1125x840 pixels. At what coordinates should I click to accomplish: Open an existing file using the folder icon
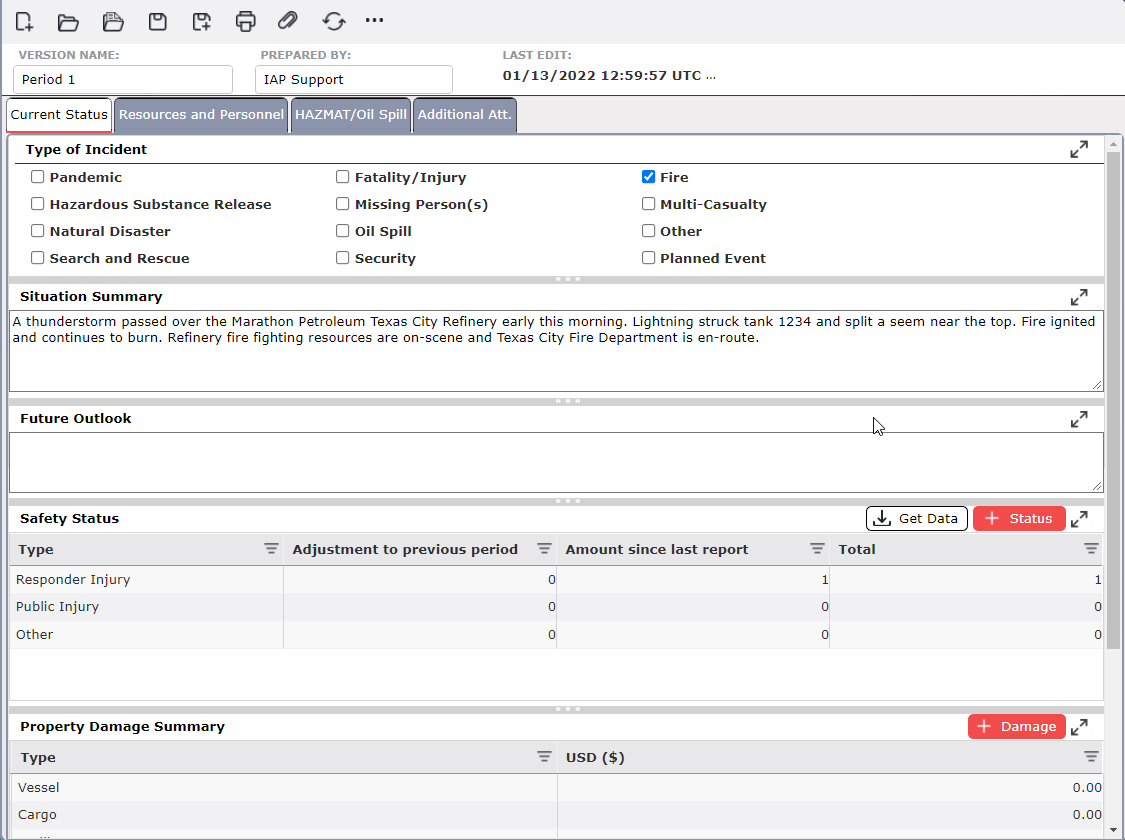point(67,21)
